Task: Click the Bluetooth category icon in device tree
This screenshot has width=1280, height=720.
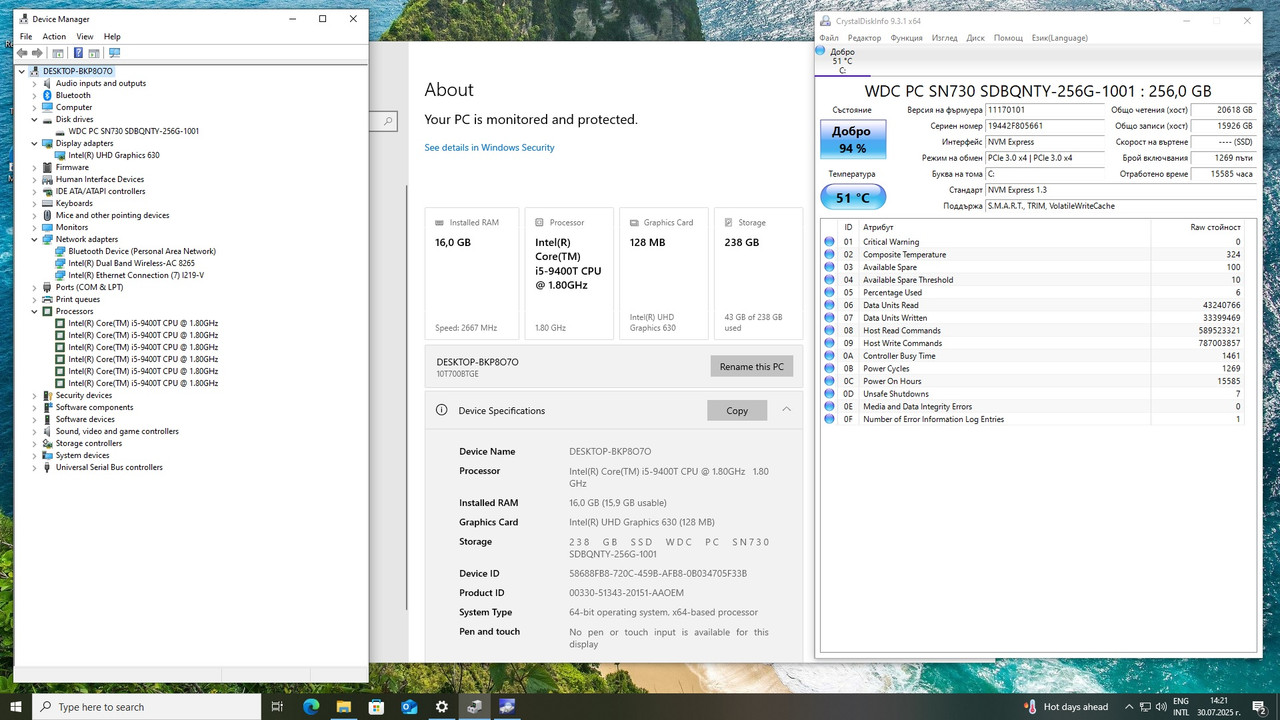Action: pos(47,95)
